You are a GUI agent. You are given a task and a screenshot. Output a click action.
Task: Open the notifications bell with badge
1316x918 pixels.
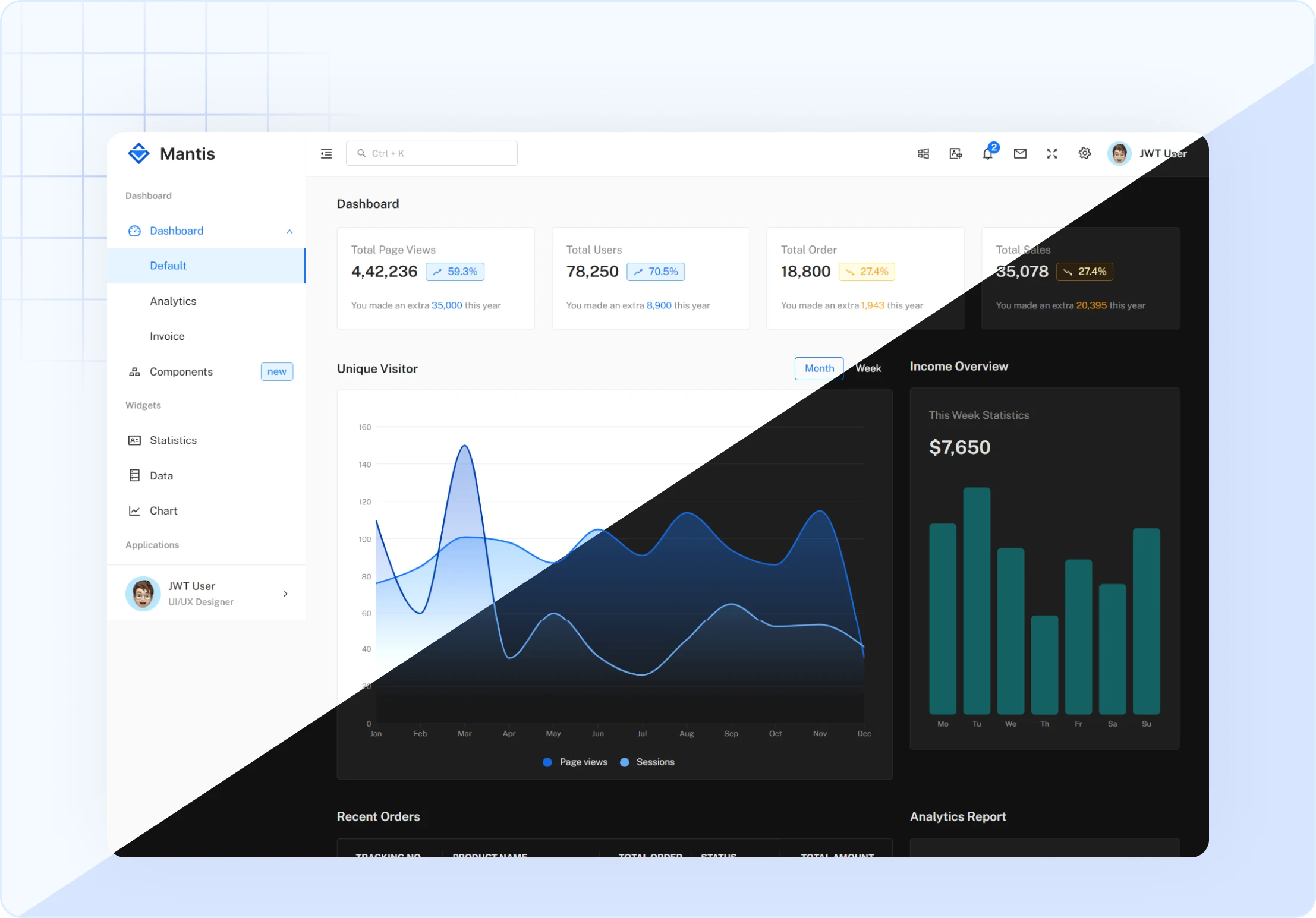pyautogui.click(x=988, y=153)
